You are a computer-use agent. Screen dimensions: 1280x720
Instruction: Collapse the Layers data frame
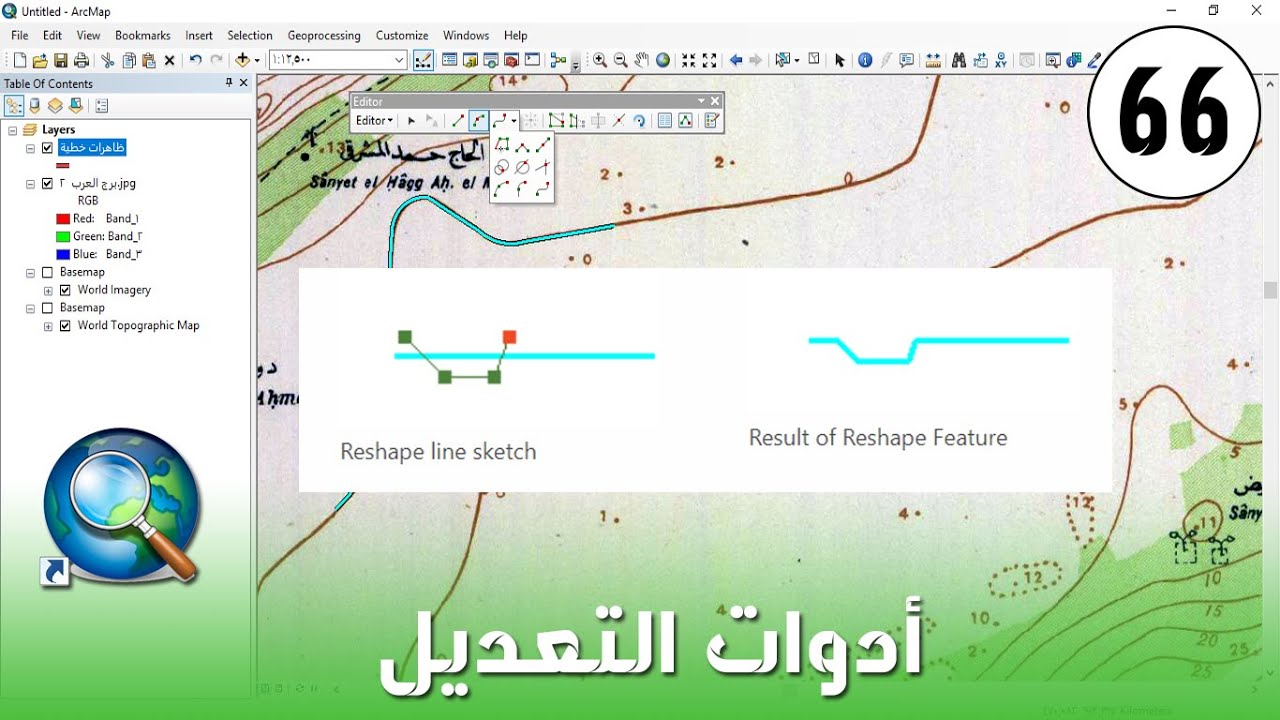click(x=12, y=130)
